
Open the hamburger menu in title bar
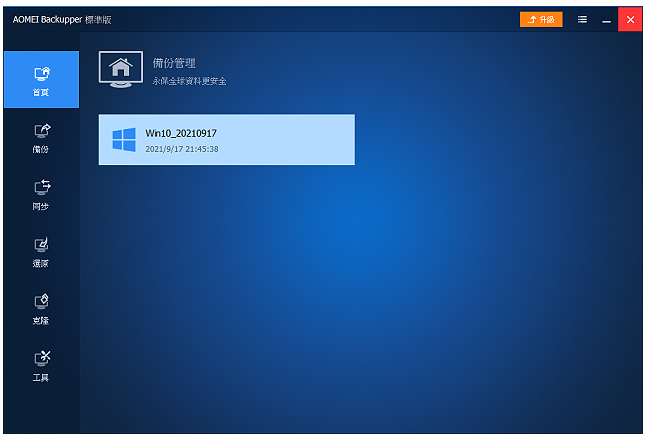click(582, 20)
